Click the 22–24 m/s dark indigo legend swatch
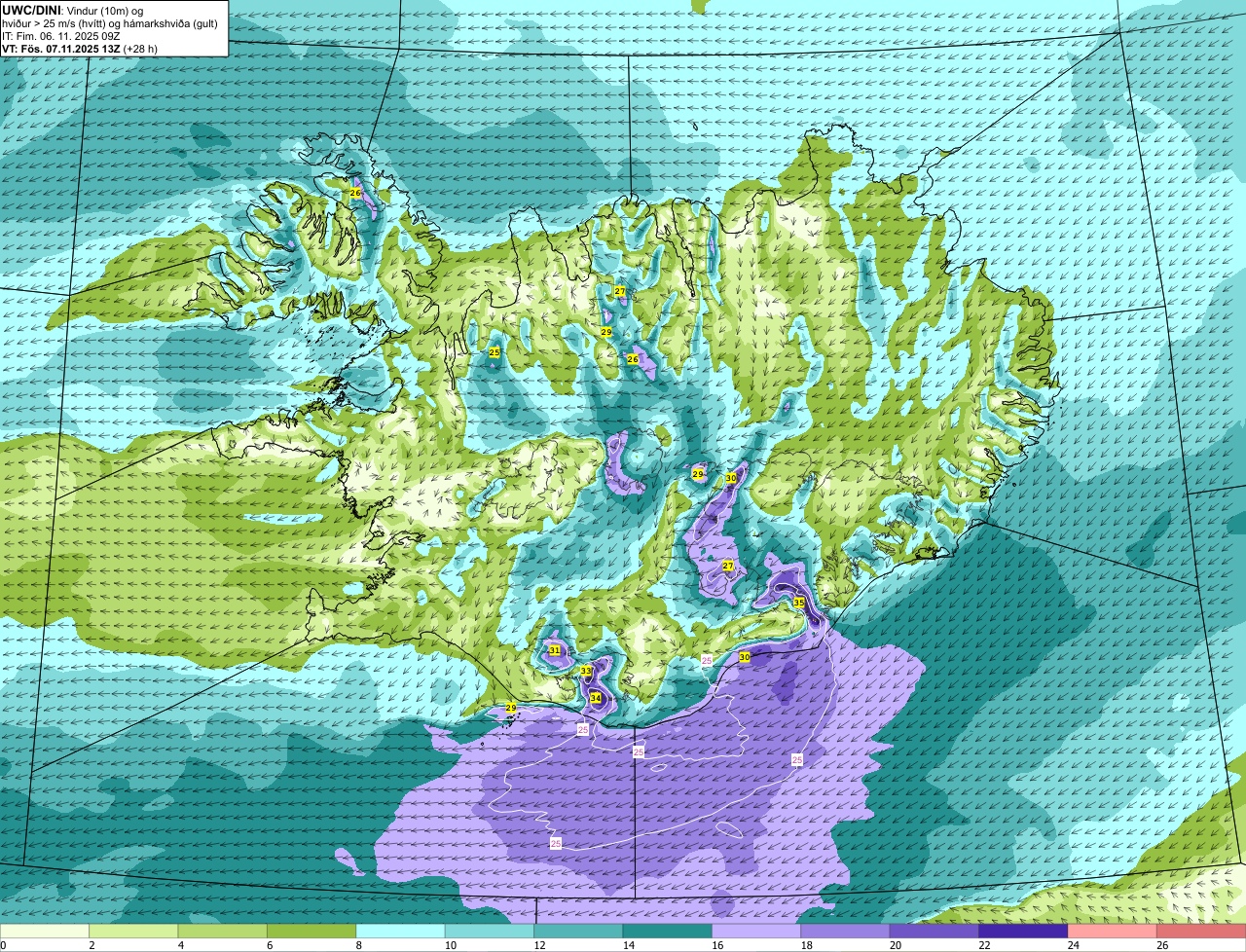The height and width of the screenshot is (952, 1246). (x=1023, y=931)
